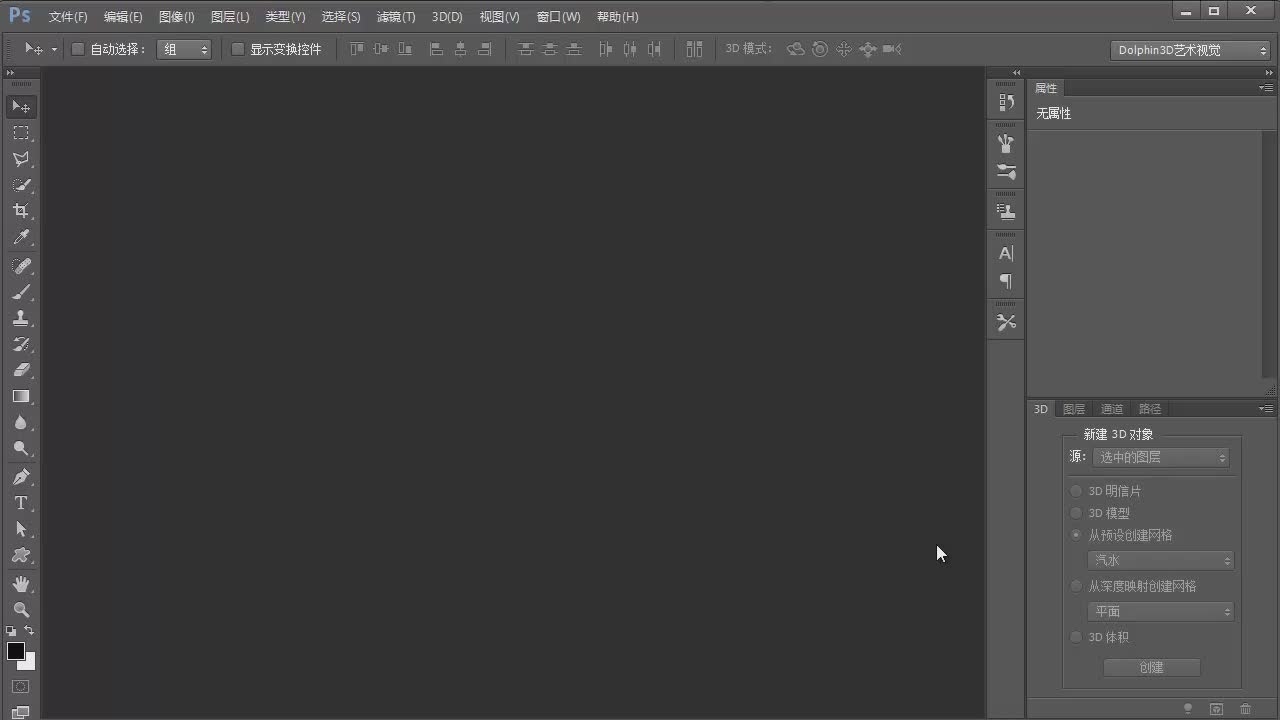Open the 图像(I) menu
Screen dimensions: 1280x720
pyautogui.click(x=177, y=17)
